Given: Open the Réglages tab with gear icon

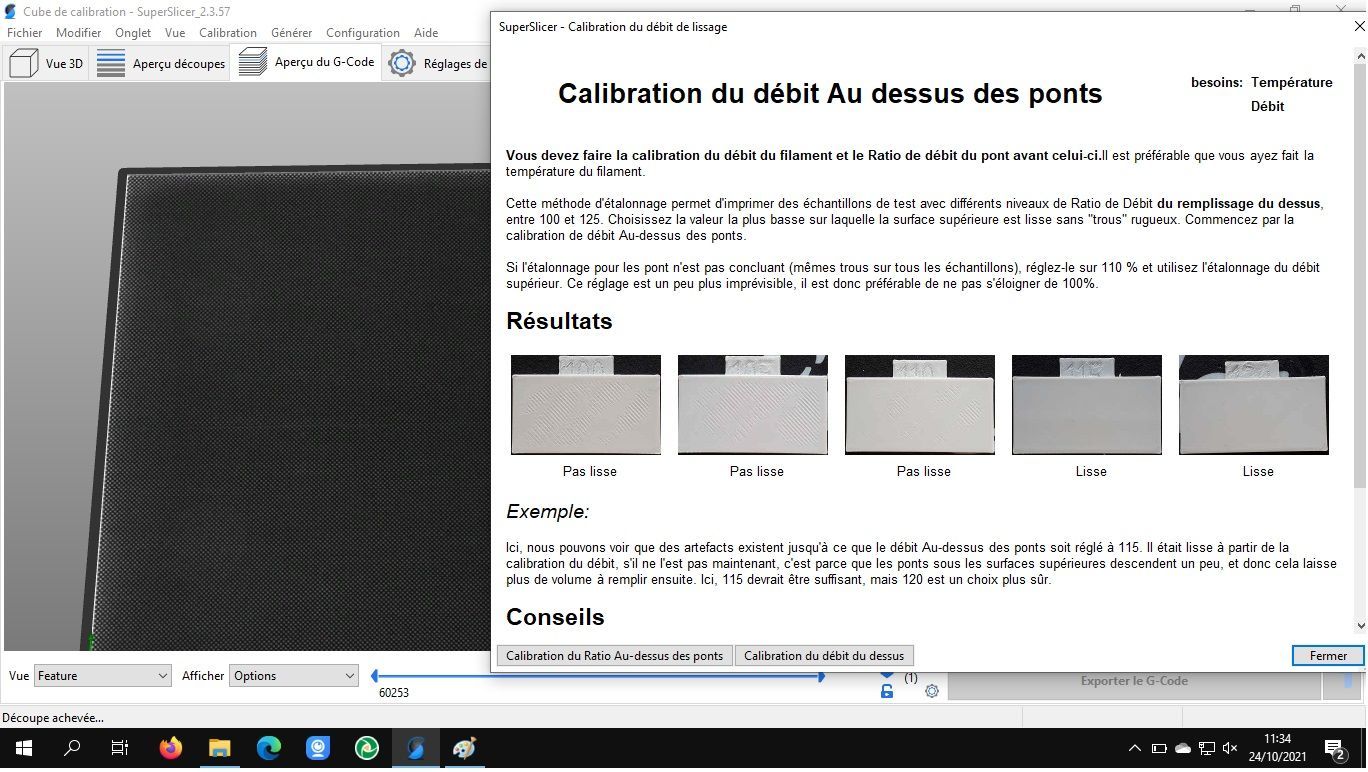Looking at the screenshot, I should pos(437,63).
